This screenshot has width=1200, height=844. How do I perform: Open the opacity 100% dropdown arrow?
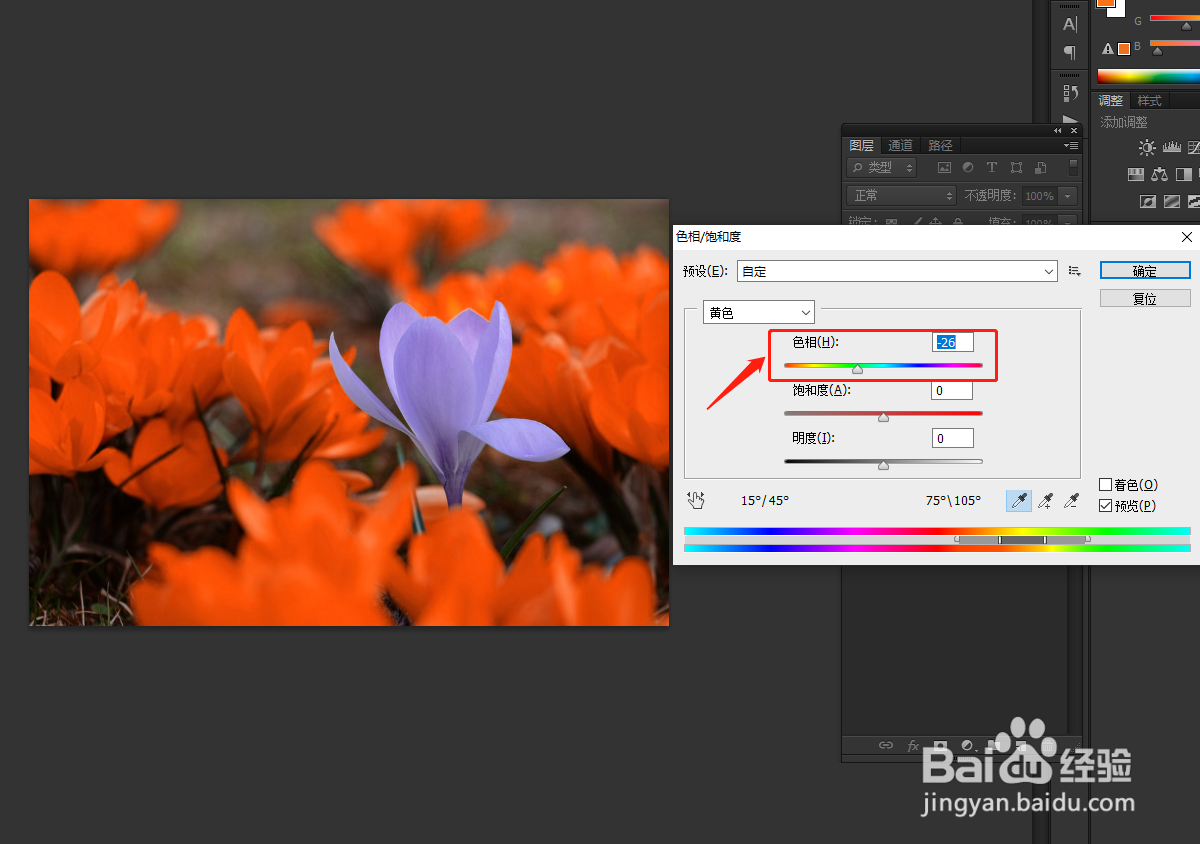[x=1068, y=196]
